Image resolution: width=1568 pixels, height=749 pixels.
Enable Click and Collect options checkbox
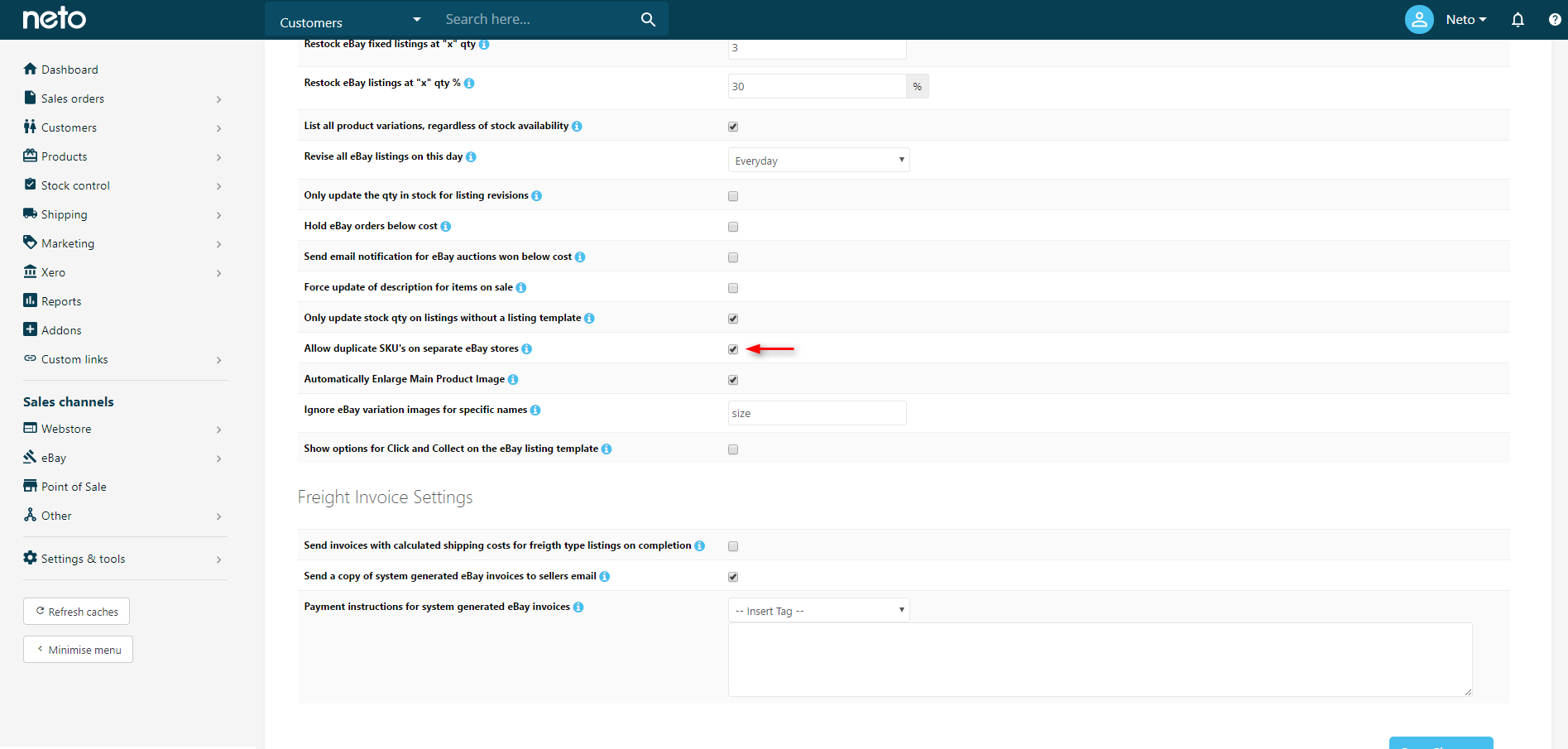[733, 449]
